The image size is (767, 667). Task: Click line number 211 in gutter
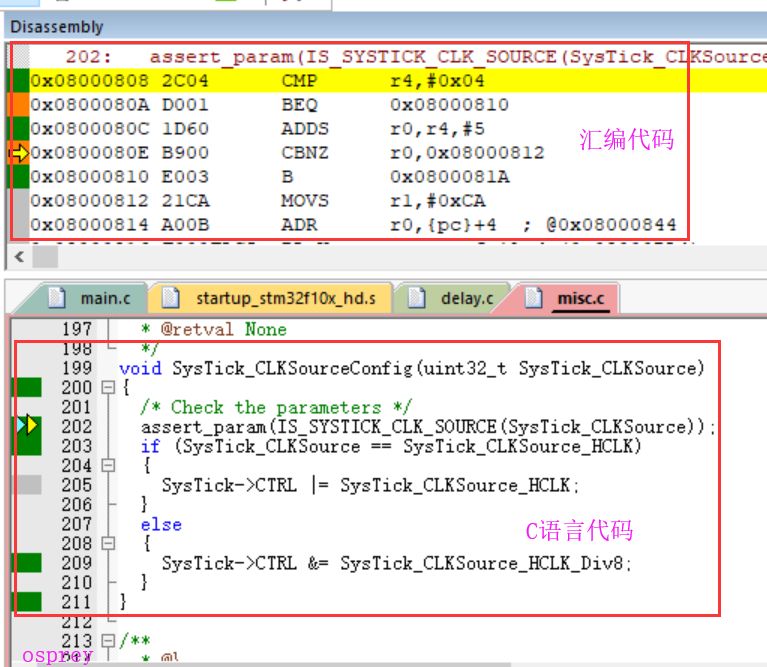[x=76, y=602]
